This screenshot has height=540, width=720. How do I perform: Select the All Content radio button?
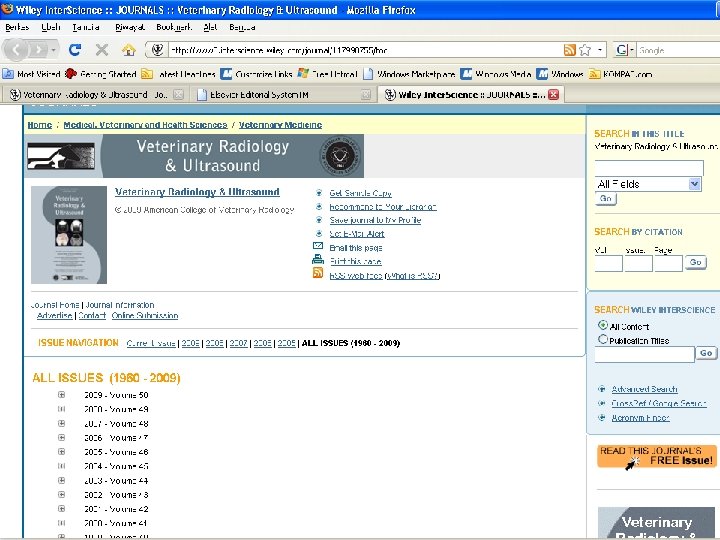(x=603, y=325)
